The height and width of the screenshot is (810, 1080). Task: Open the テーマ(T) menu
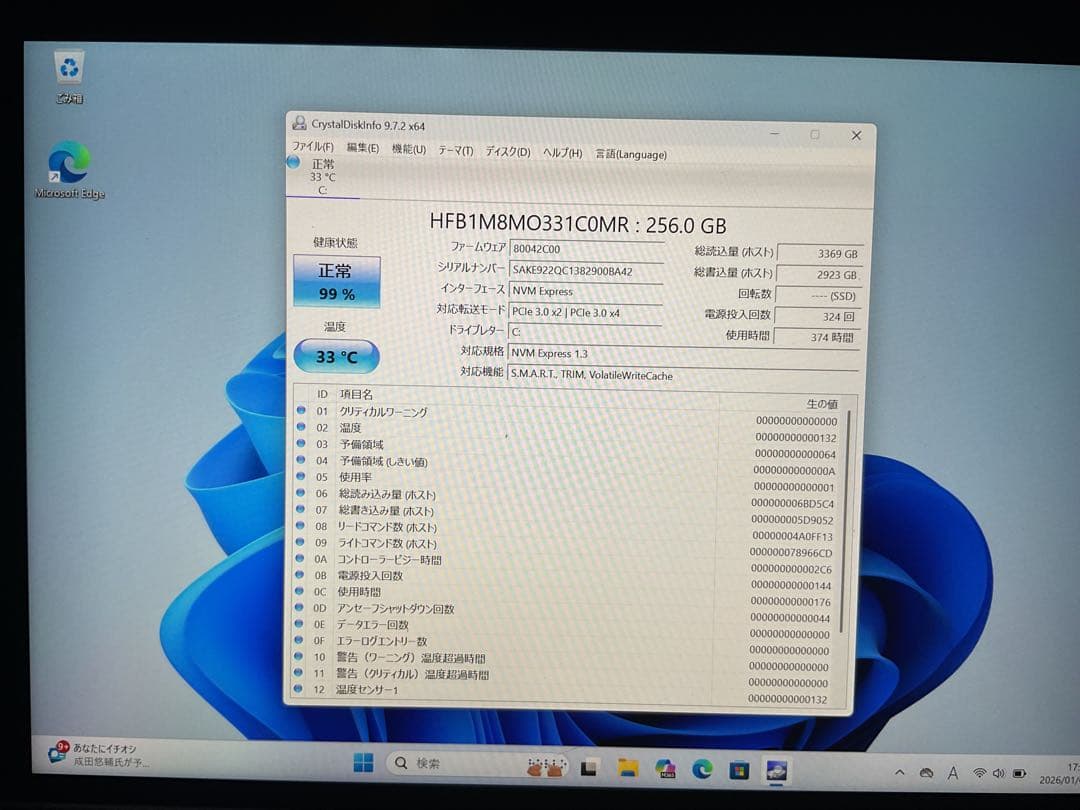[x=456, y=151]
